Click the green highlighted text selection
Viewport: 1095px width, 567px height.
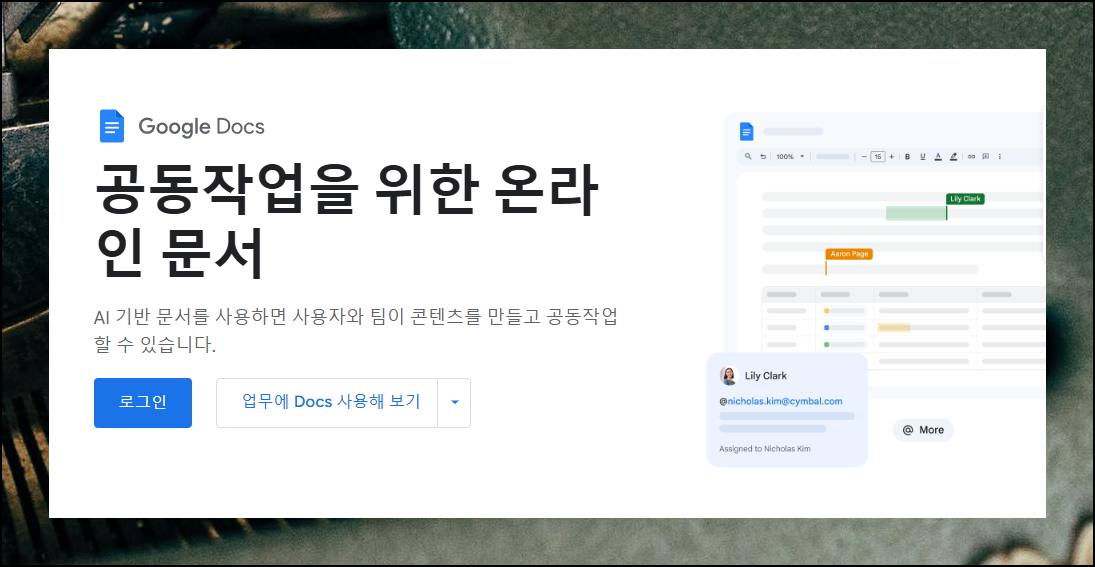[916, 213]
